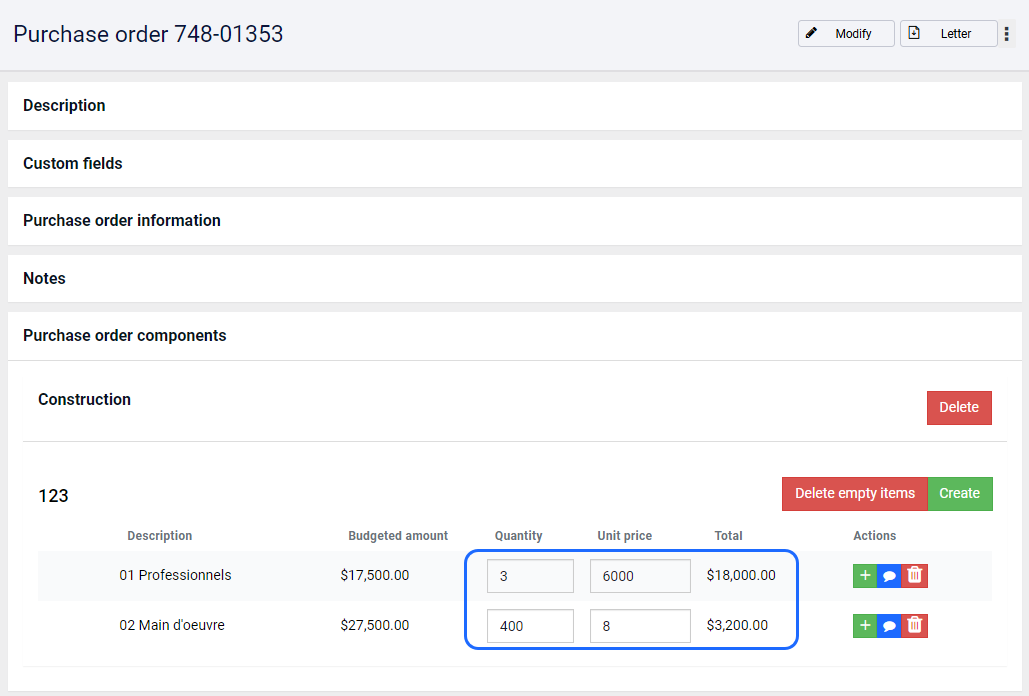Viewport: 1029px width, 696px height.
Task: Click the $17,500.00 budgeted amount
Action: coord(375,575)
